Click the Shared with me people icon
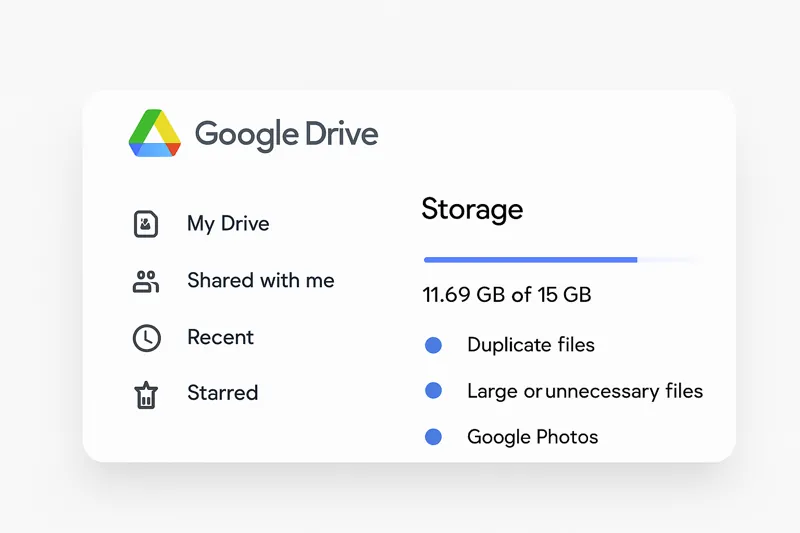This screenshot has width=800, height=533. click(x=146, y=281)
